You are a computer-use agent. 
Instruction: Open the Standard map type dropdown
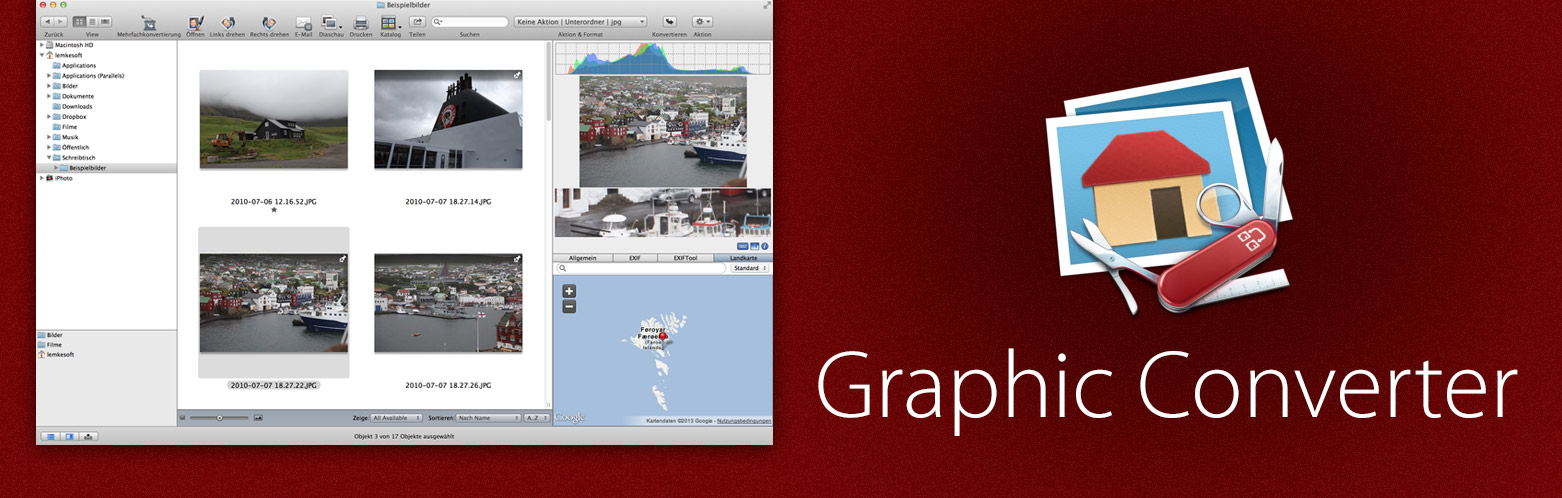(x=750, y=268)
